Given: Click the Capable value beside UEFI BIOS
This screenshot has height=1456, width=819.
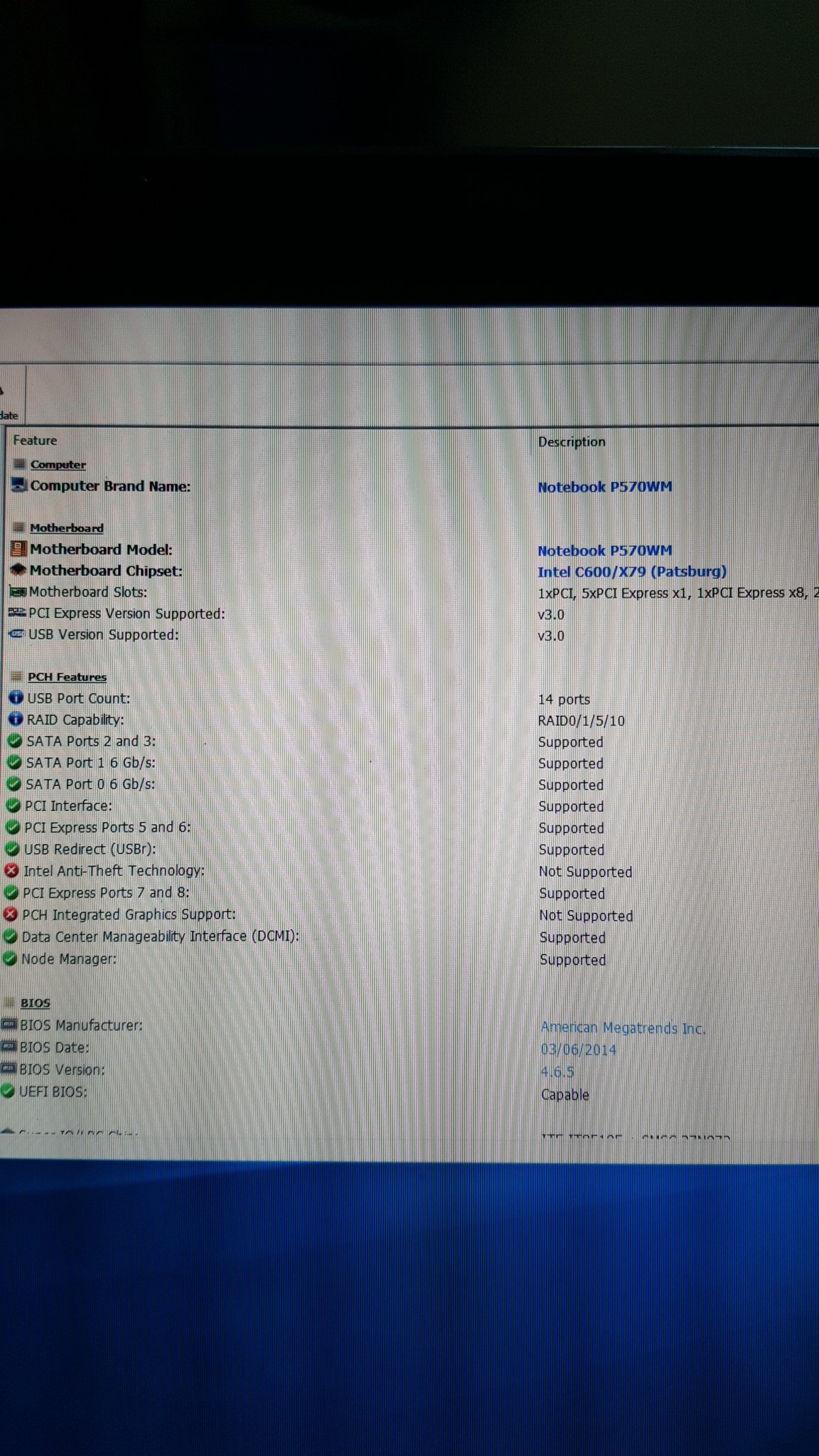Looking at the screenshot, I should [x=565, y=1094].
